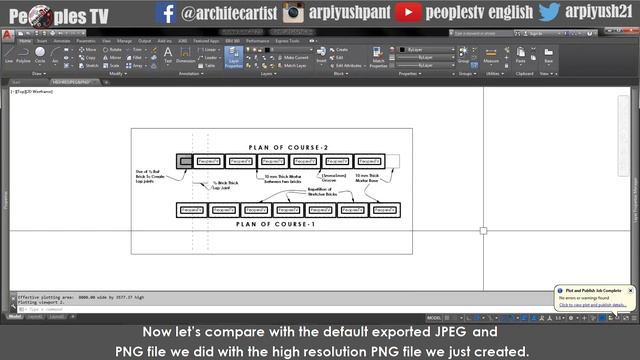Expand the Layers panel

[269, 73]
